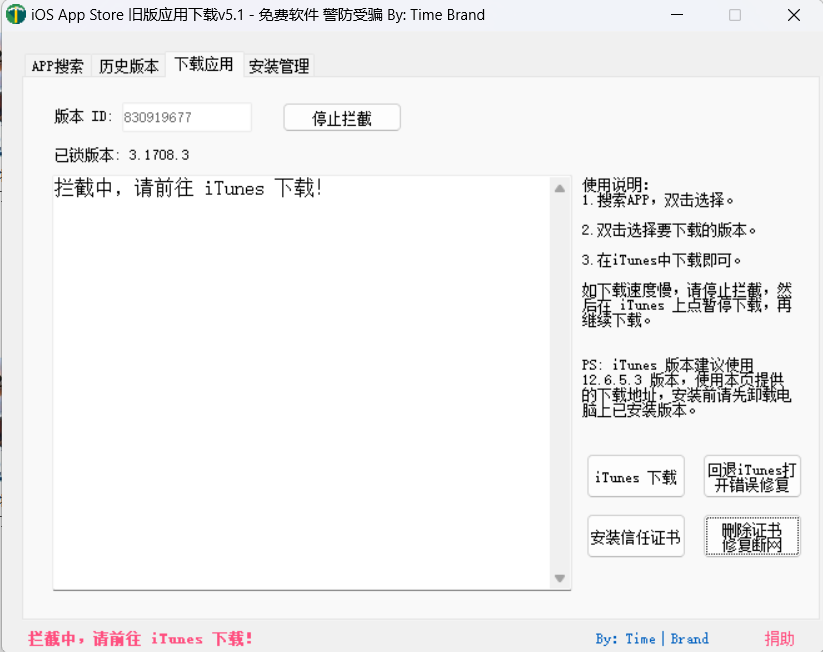Click the 版本 ID input field
The height and width of the screenshot is (652, 823).
[x=186, y=117]
